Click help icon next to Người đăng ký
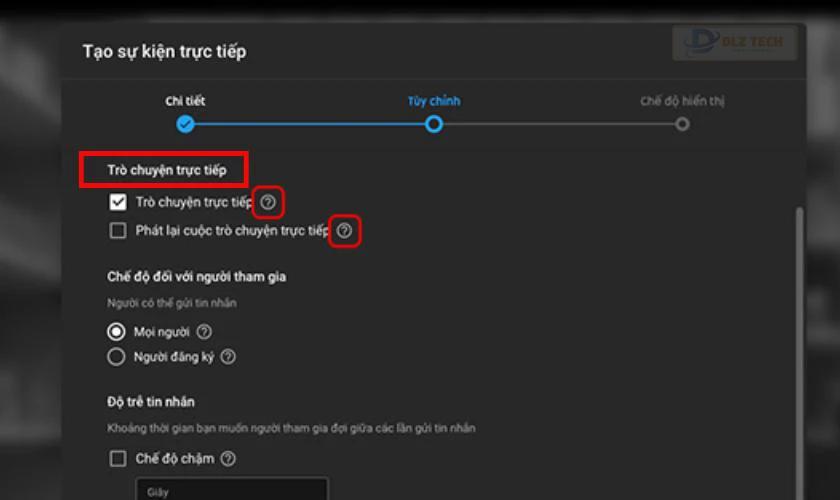840x500 pixels. pyautogui.click(x=228, y=356)
